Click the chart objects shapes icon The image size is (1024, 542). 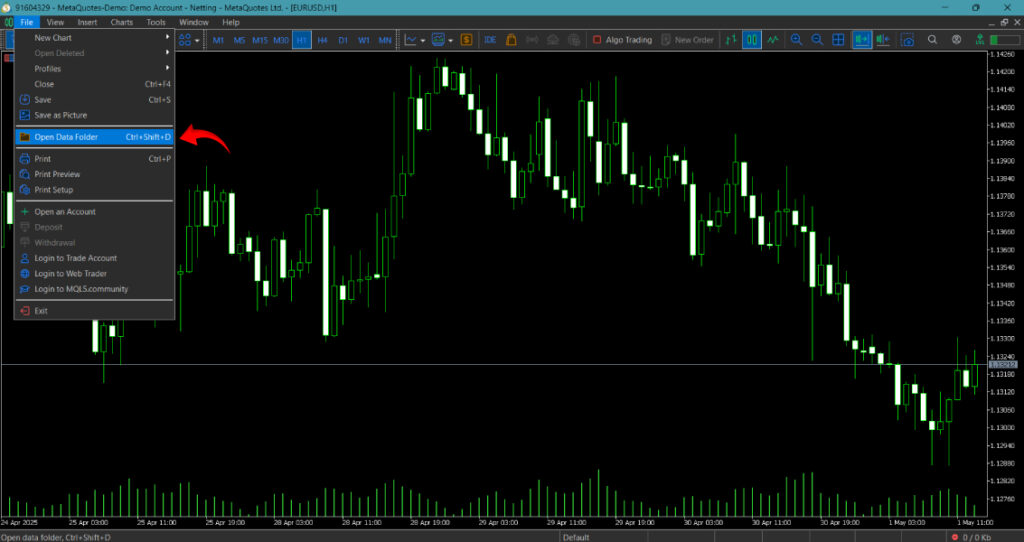point(185,40)
